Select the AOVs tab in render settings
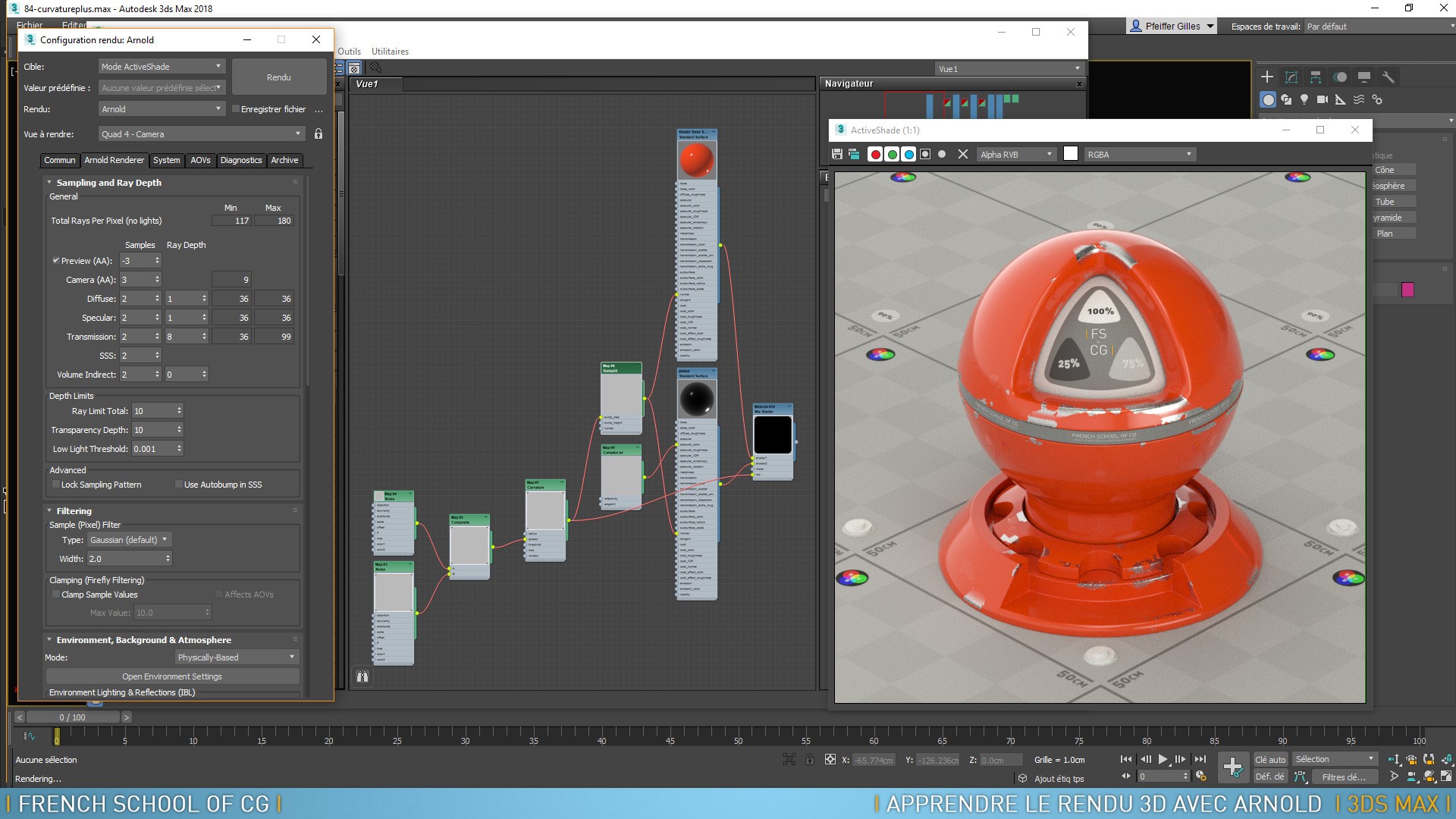Image resolution: width=1456 pixels, height=819 pixels. click(199, 160)
